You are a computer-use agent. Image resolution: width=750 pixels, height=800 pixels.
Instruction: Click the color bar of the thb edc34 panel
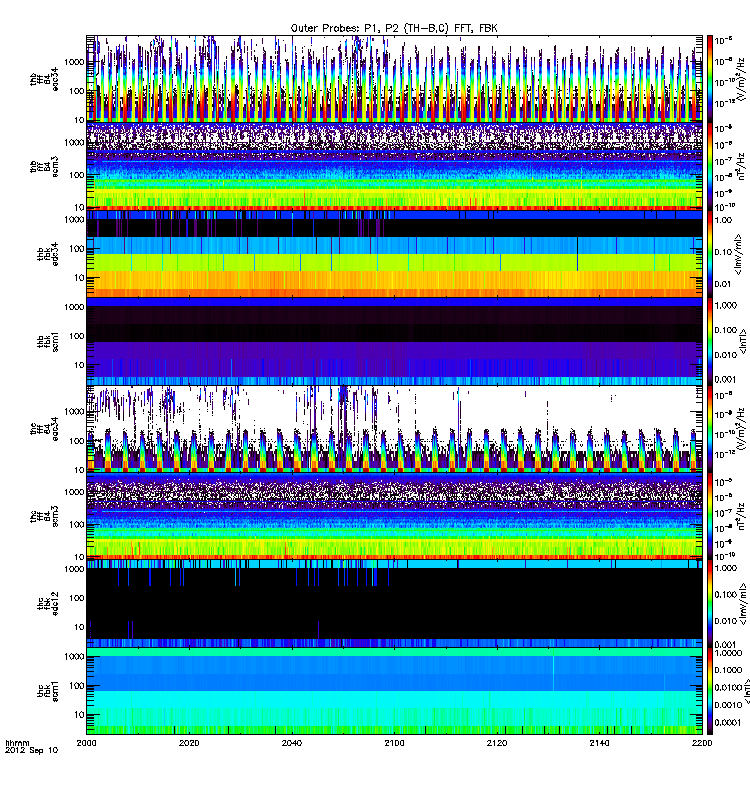pos(710,254)
